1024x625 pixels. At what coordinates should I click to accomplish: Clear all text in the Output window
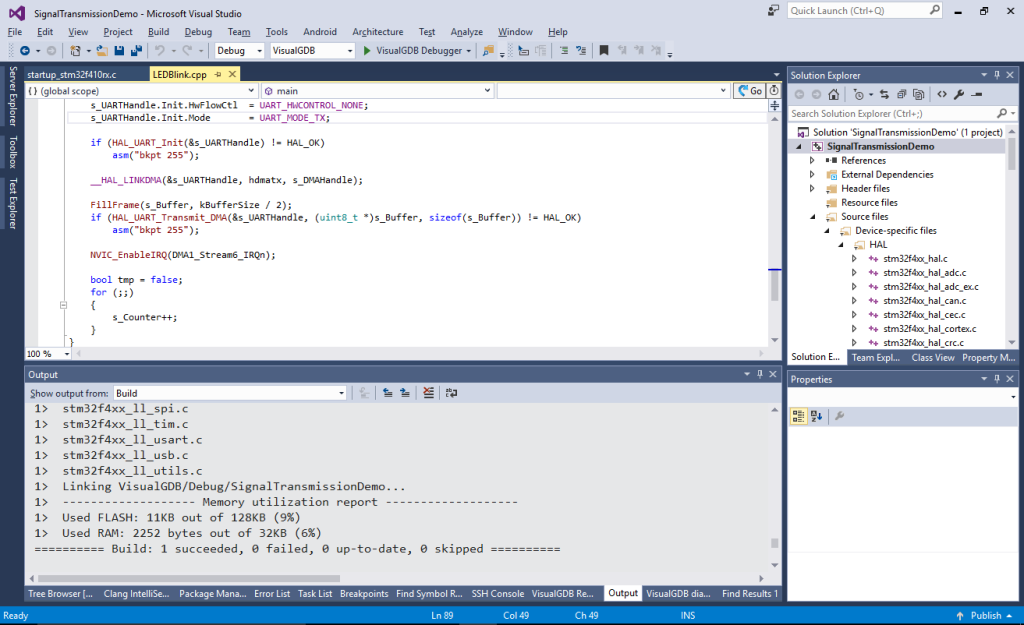[427, 392]
